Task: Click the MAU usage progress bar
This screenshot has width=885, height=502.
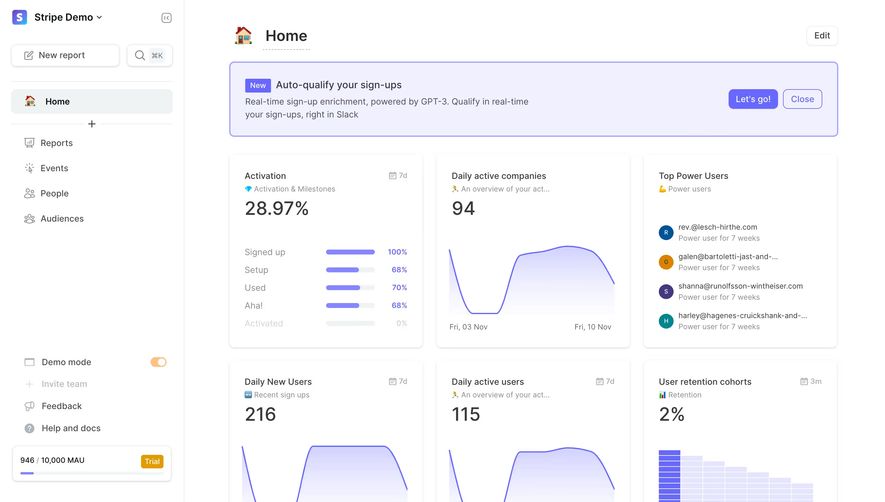Action: (92, 473)
